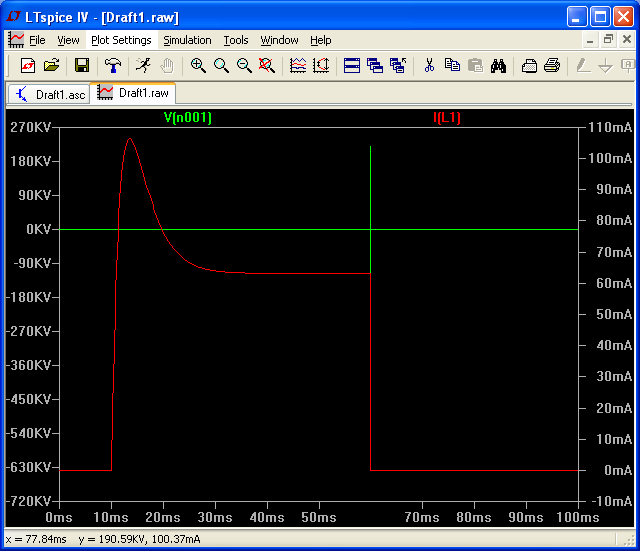Image resolution: width=640 pixels, height=551 pixels.
Task: Switch to the Draft1.asc tab
Action: tap(50, 95)
